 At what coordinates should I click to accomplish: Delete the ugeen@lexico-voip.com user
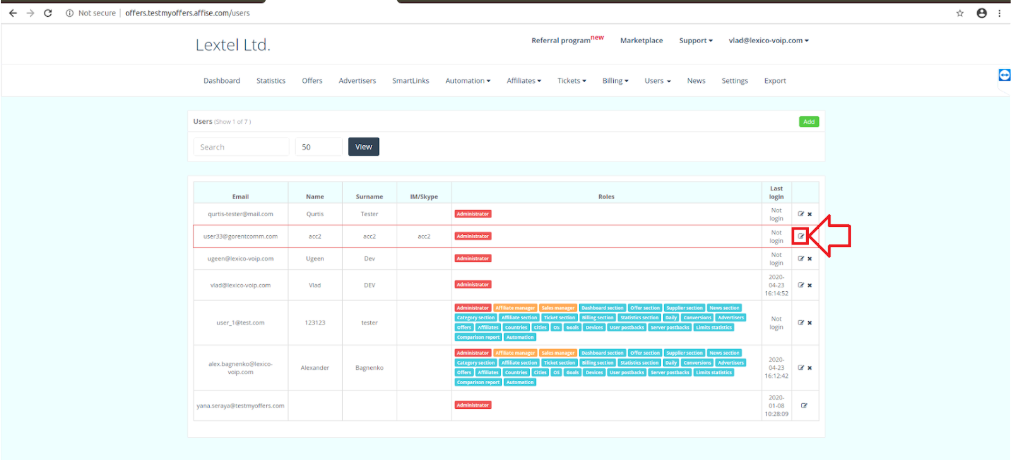tap(809, 258)
